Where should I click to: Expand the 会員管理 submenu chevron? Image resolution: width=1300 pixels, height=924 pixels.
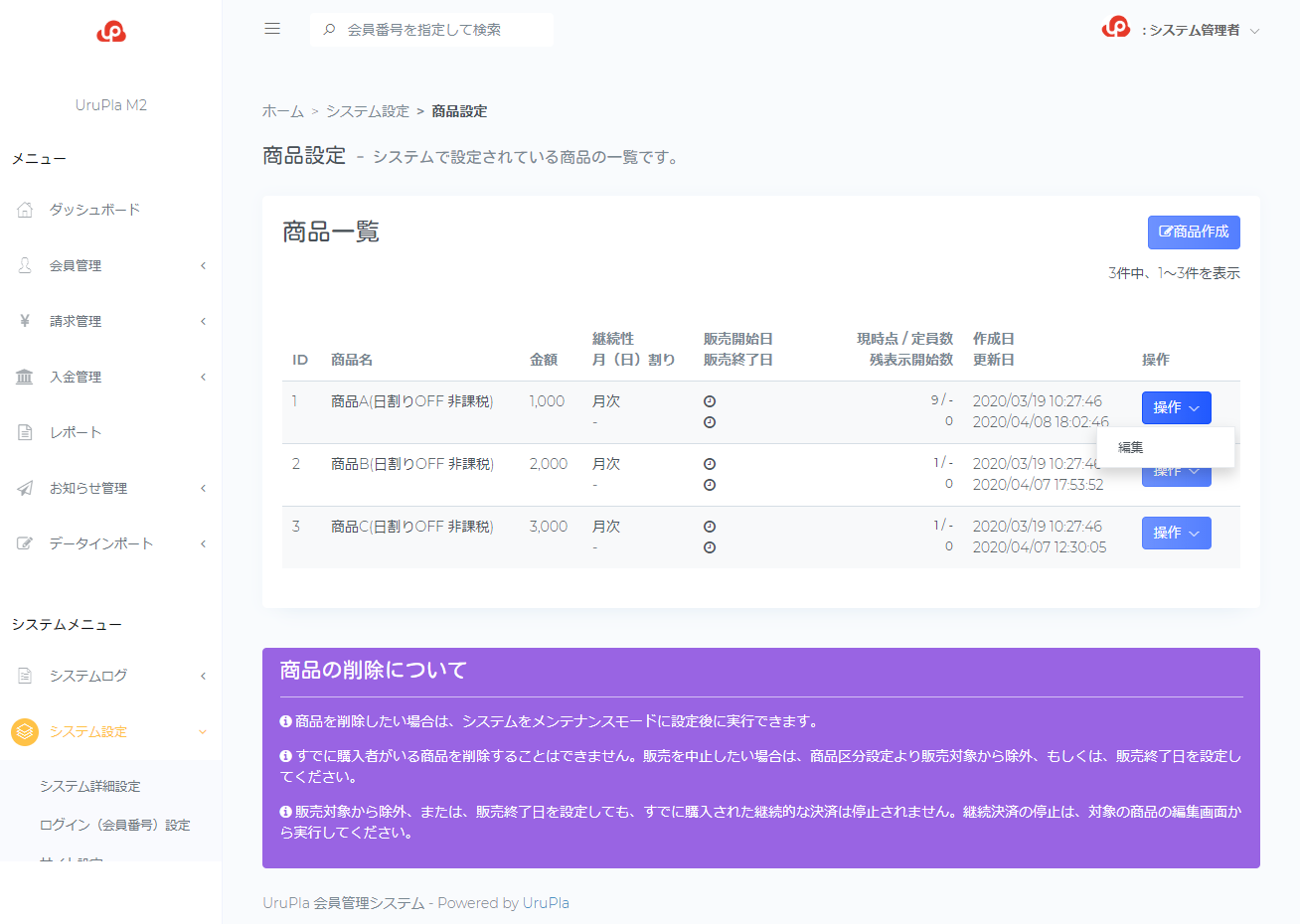203,265
